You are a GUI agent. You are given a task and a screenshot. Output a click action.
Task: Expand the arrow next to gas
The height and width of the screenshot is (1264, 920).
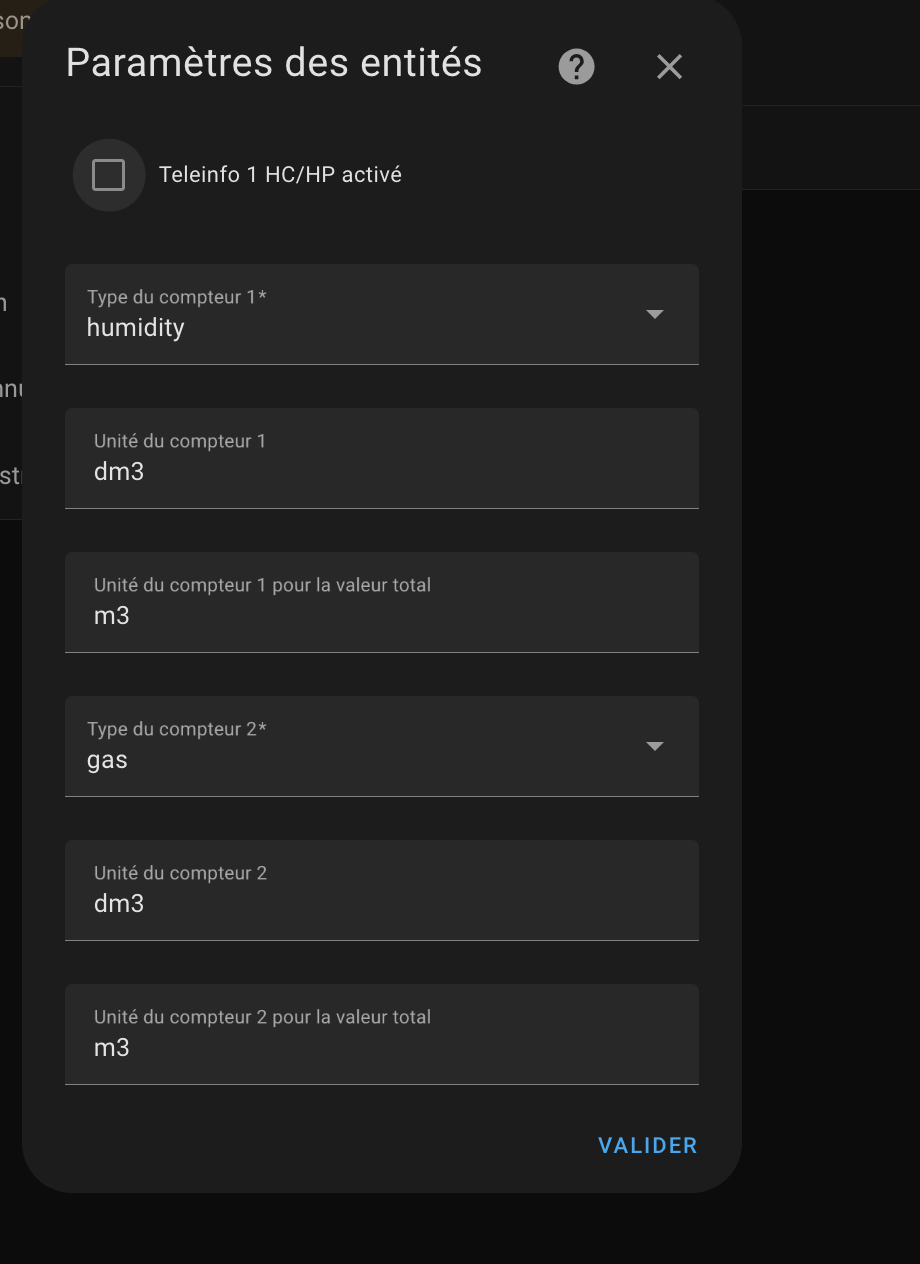tap(655, 746)
